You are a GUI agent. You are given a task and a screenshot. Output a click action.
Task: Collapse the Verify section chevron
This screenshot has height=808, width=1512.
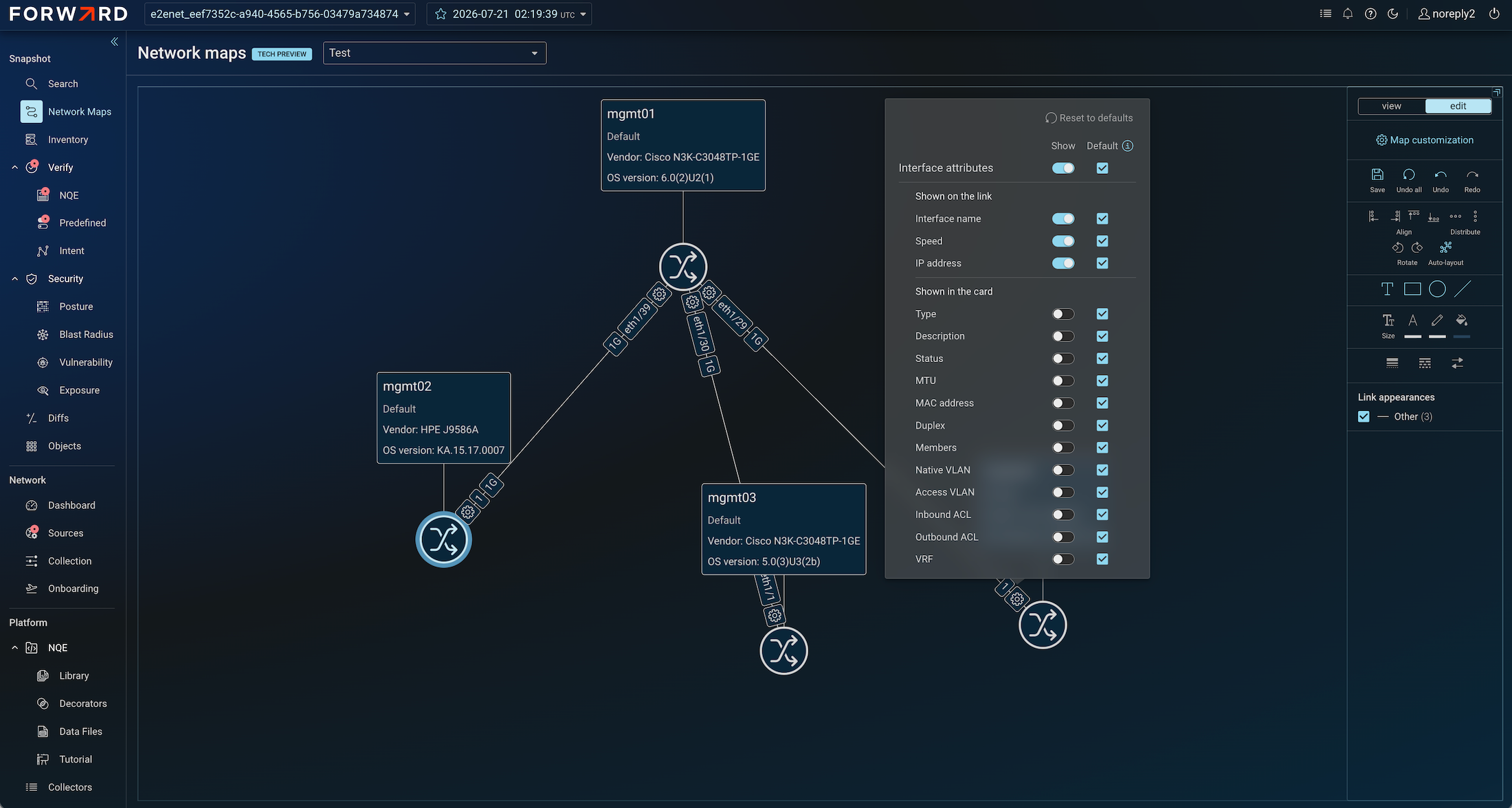15,168
